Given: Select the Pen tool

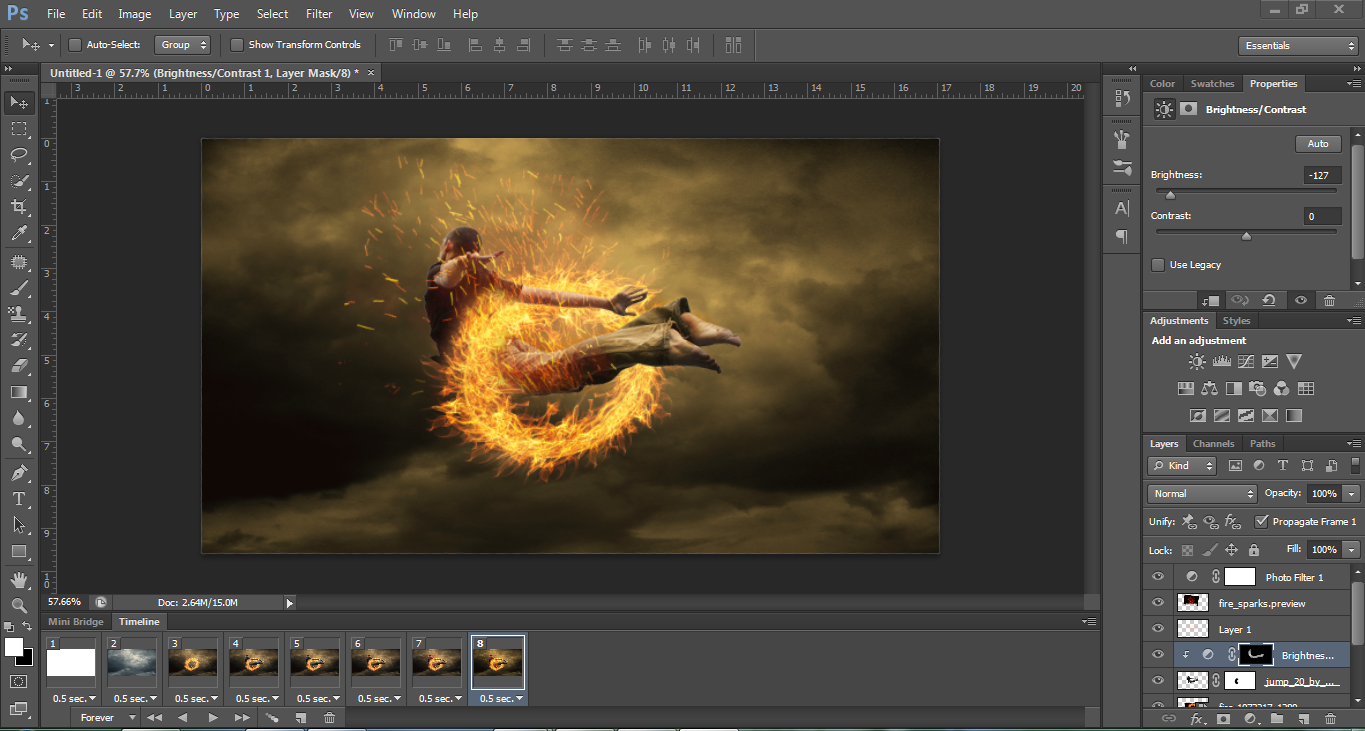Looking at the screenshot, I should 19,472.
